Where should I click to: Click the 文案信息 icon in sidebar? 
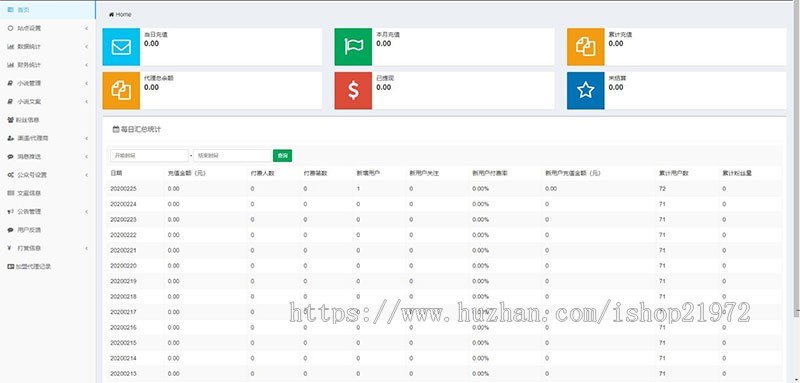11,193
